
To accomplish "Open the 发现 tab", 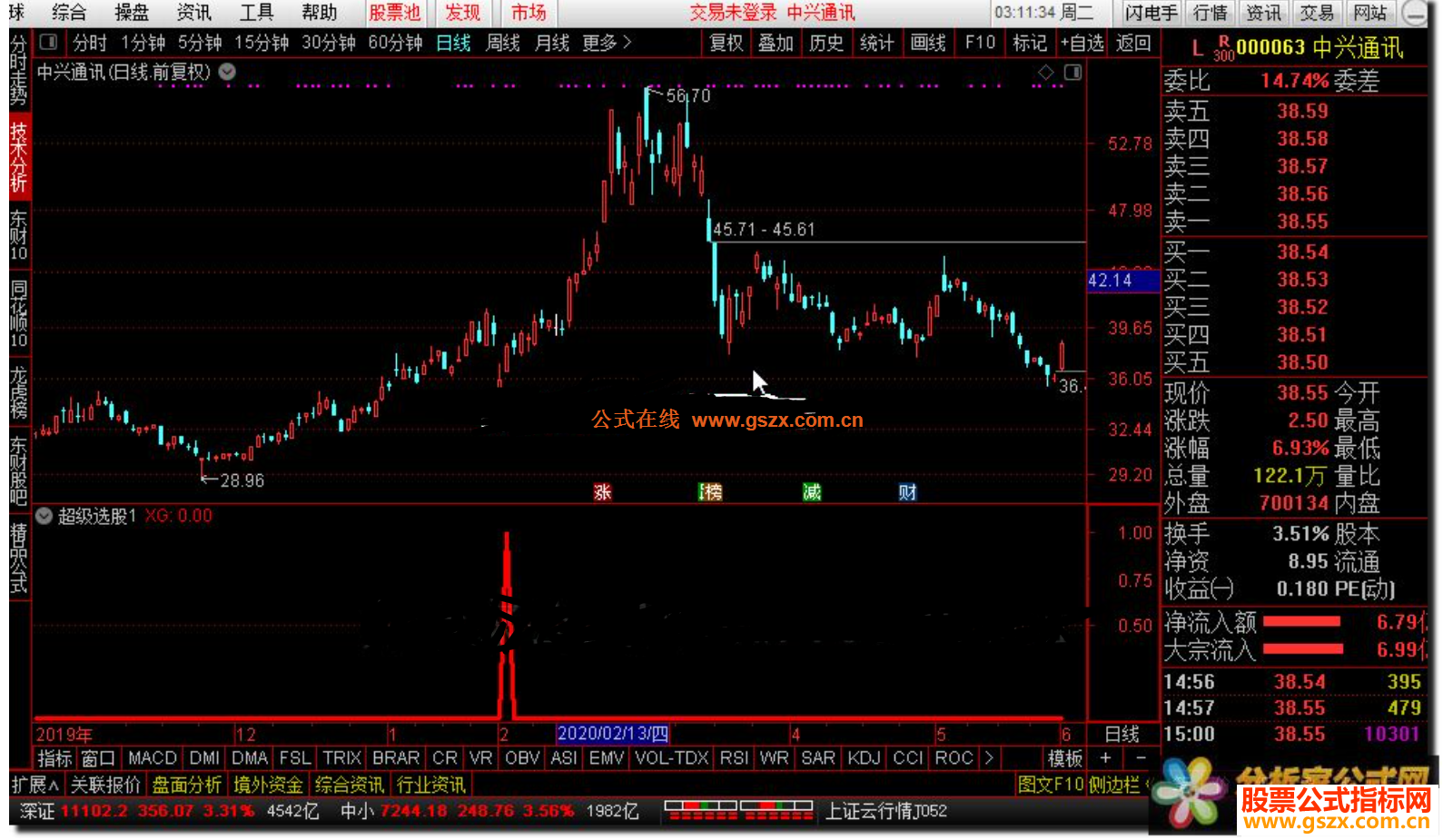I will [x=463, y=12].
